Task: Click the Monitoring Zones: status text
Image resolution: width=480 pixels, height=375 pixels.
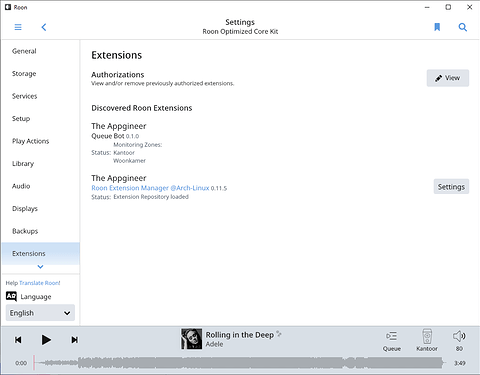Action: tap(138, 145)
